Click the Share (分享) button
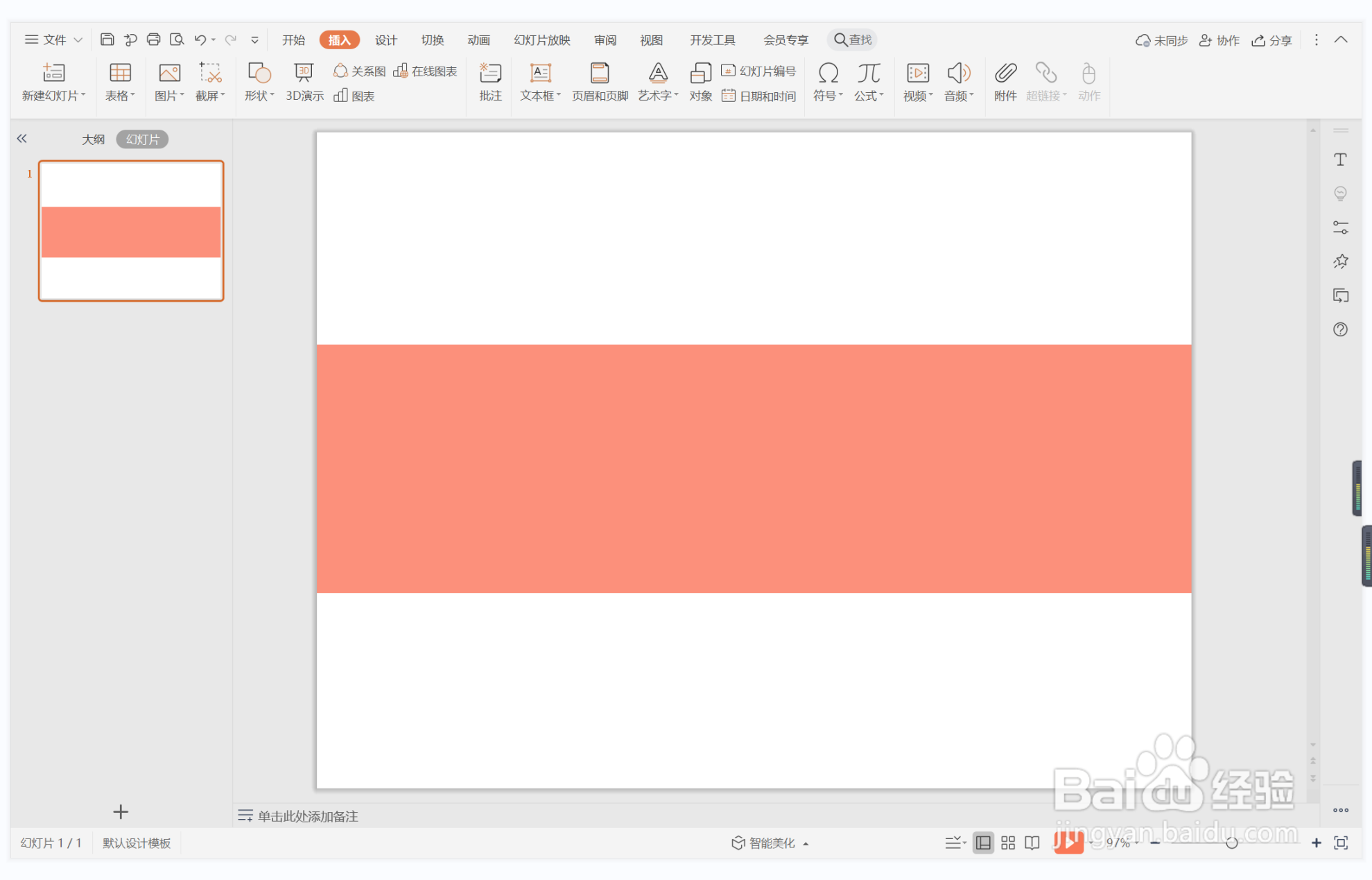Viewport: 1372px width, 880px height. (1271, 40)
